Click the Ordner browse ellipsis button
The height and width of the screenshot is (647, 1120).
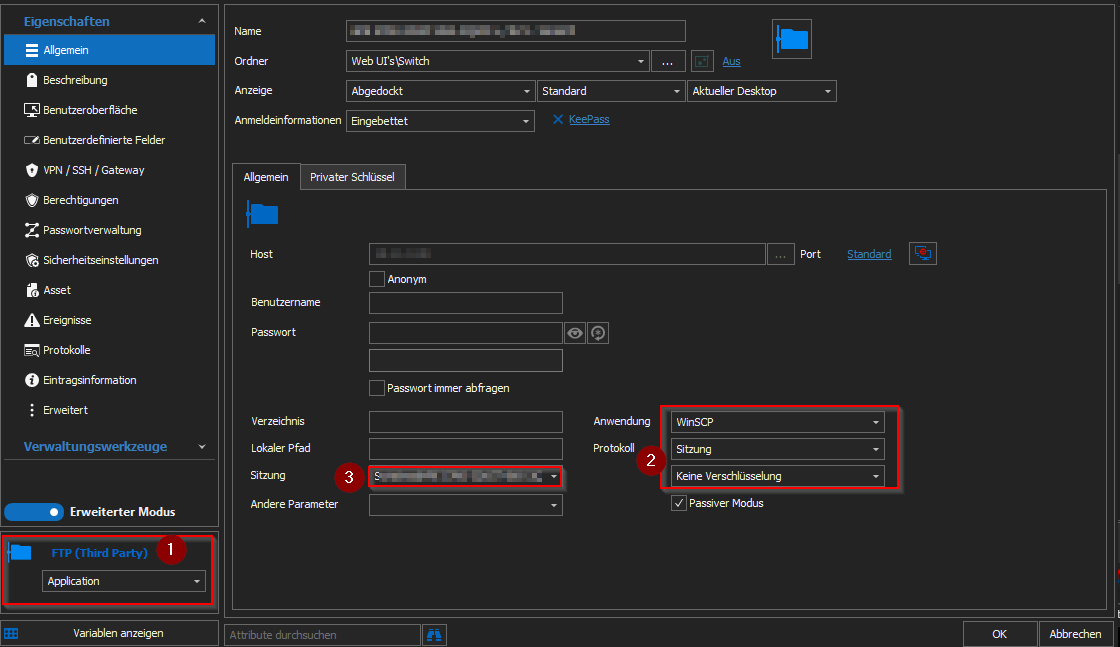point(668,61)
